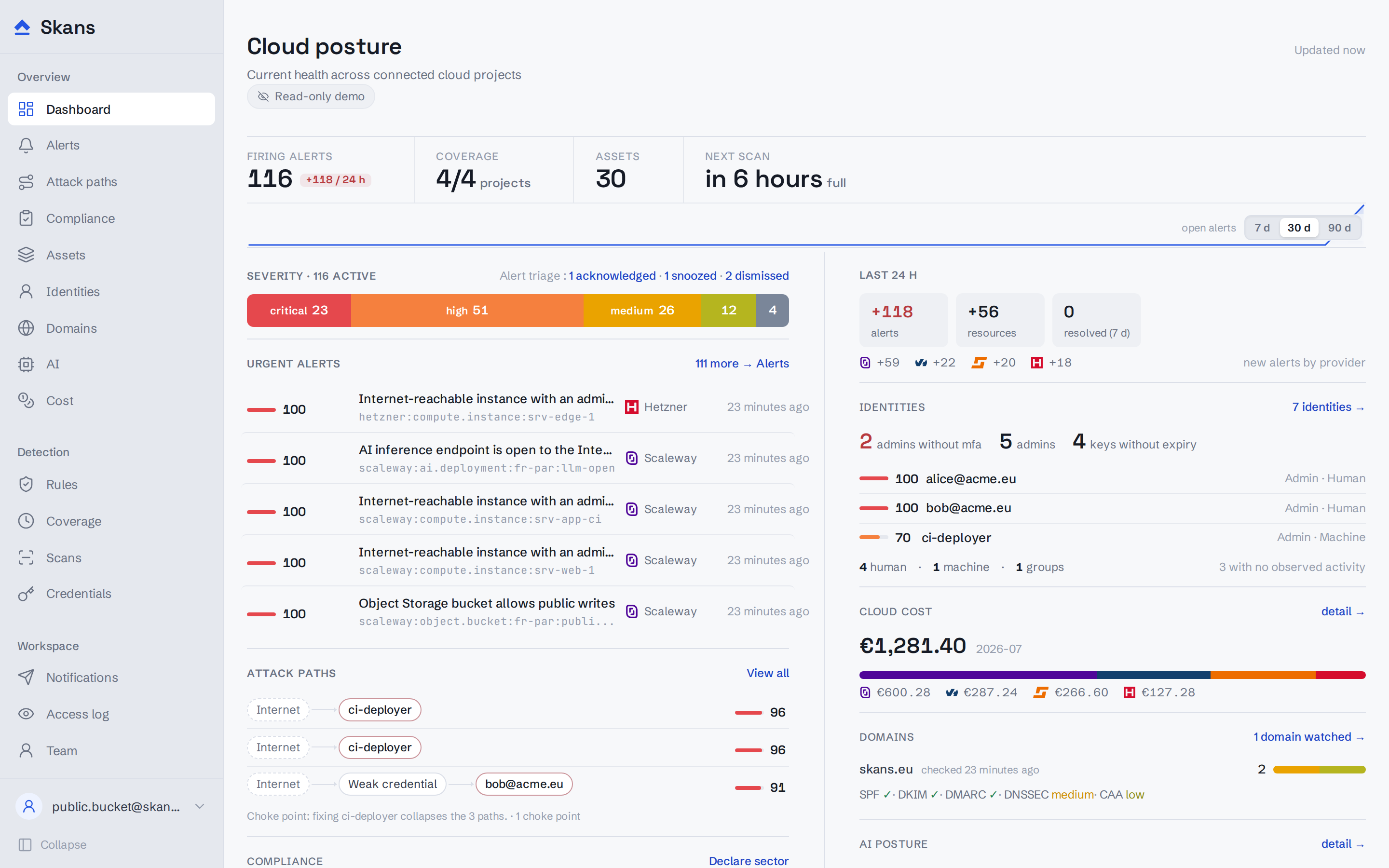Viewport: 1389px width, 868px height.
Task: Click the user avatar icon
Action: 29,807
